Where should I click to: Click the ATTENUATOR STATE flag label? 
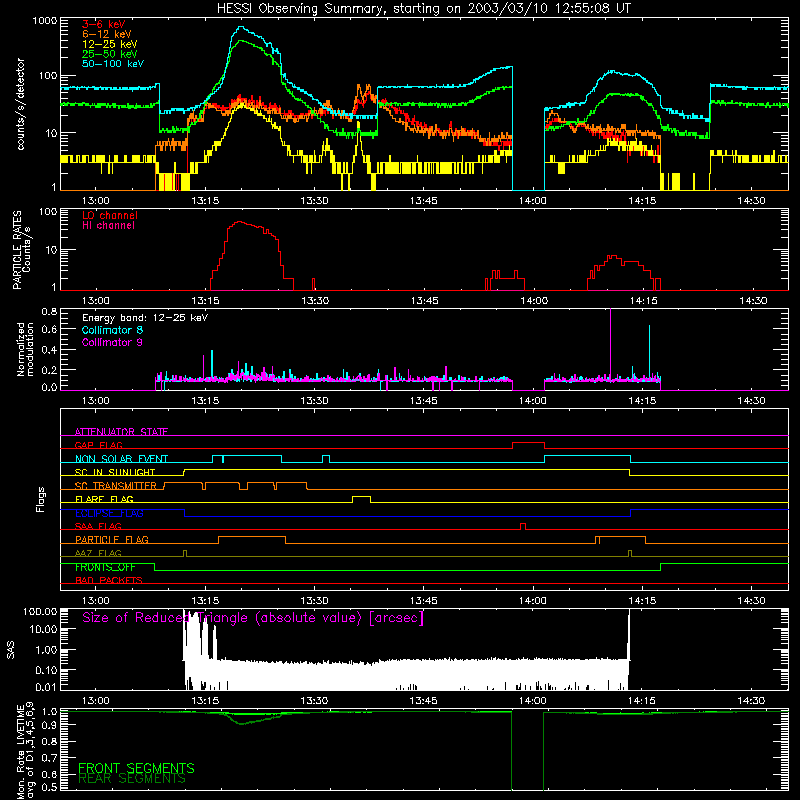[x=121, y=432]
